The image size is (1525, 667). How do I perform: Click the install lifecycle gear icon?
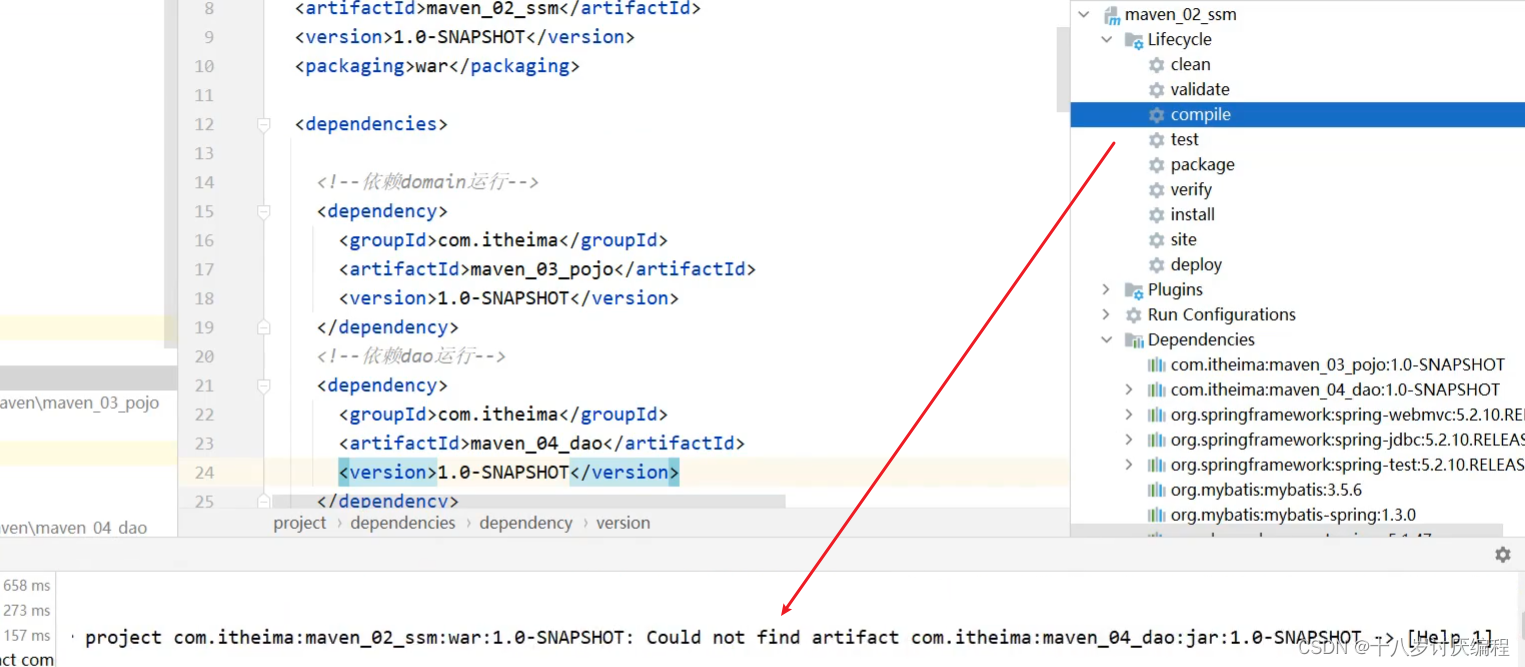tap(1156, 215)
